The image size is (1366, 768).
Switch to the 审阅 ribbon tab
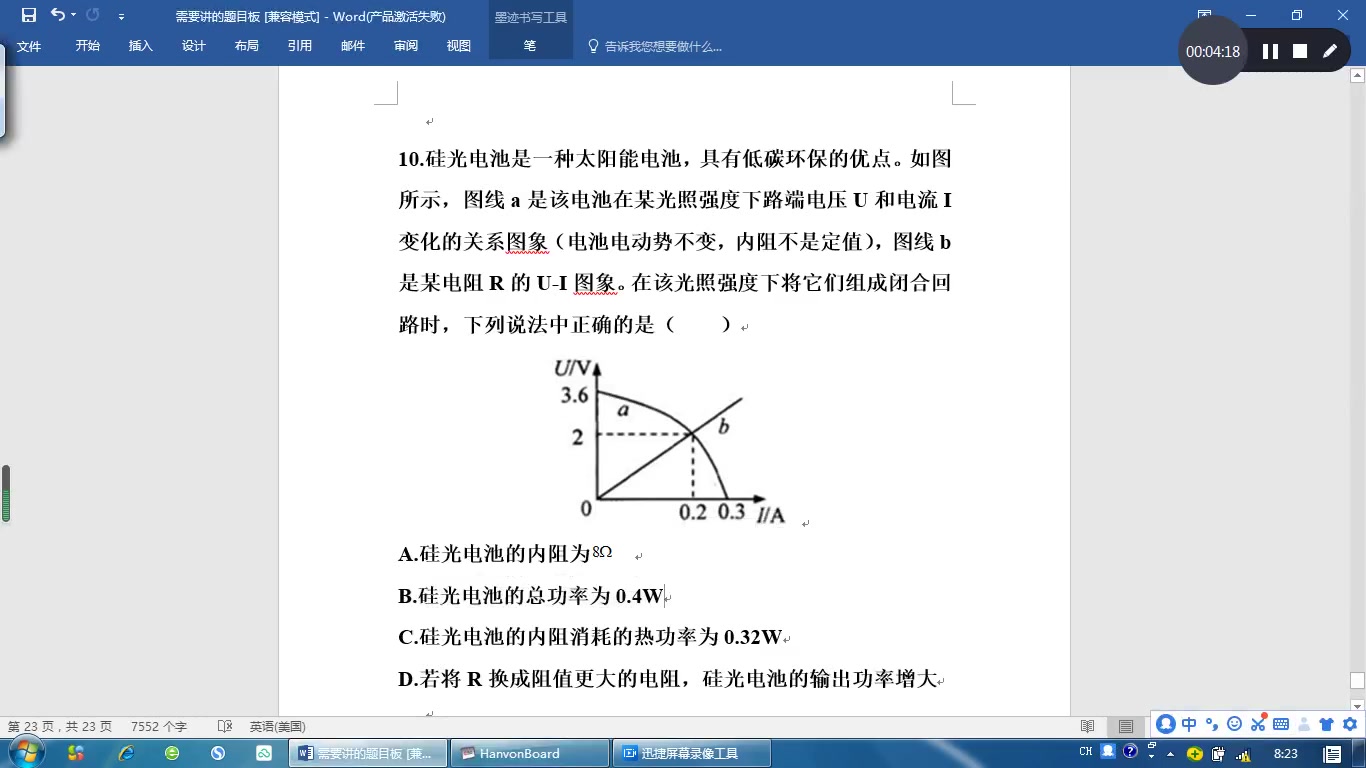405,45
